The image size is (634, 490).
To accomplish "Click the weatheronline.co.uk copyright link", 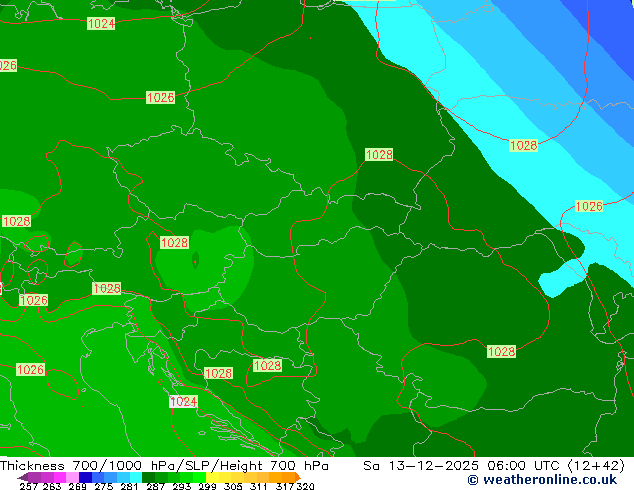I will coord(542,480).
